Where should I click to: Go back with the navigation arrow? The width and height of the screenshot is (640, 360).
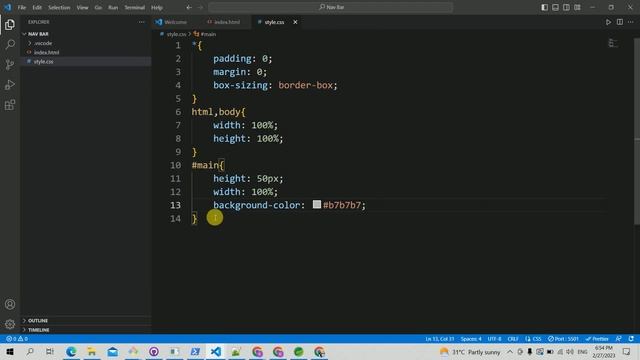point(189,7)
